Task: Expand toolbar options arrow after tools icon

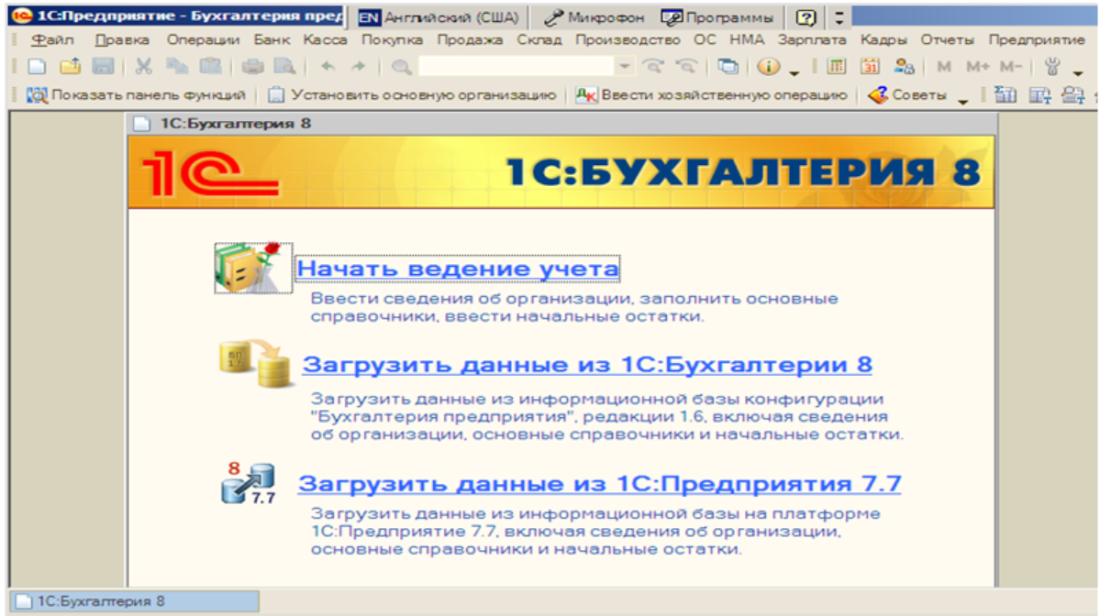Action: [1078, 72]
